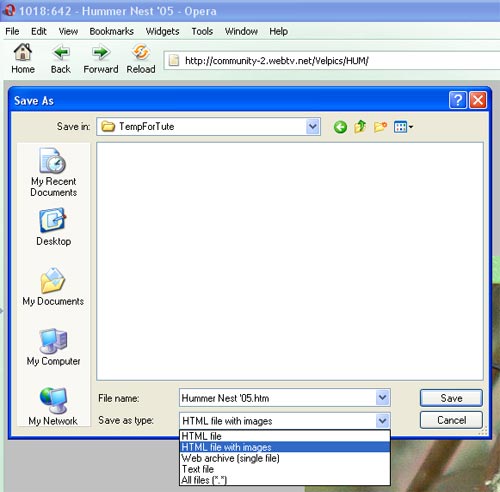This screenshot has height=492, width=500.
Task: Expand the Save in folder dropdown
Action: [313, 127]
